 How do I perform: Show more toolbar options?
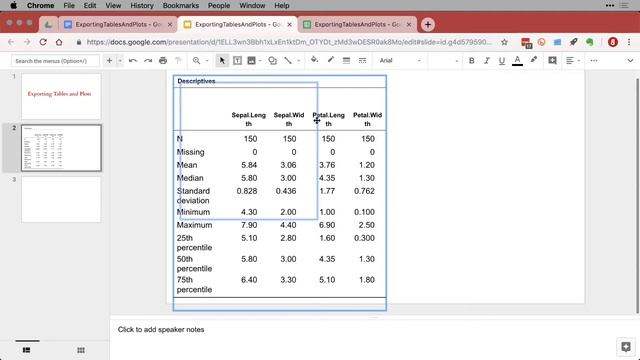click(594, 60)
